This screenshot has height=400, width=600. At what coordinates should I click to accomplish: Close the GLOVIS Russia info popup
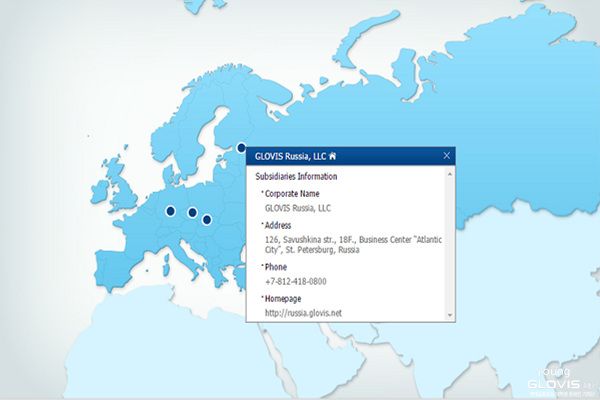tap(446, 155)
